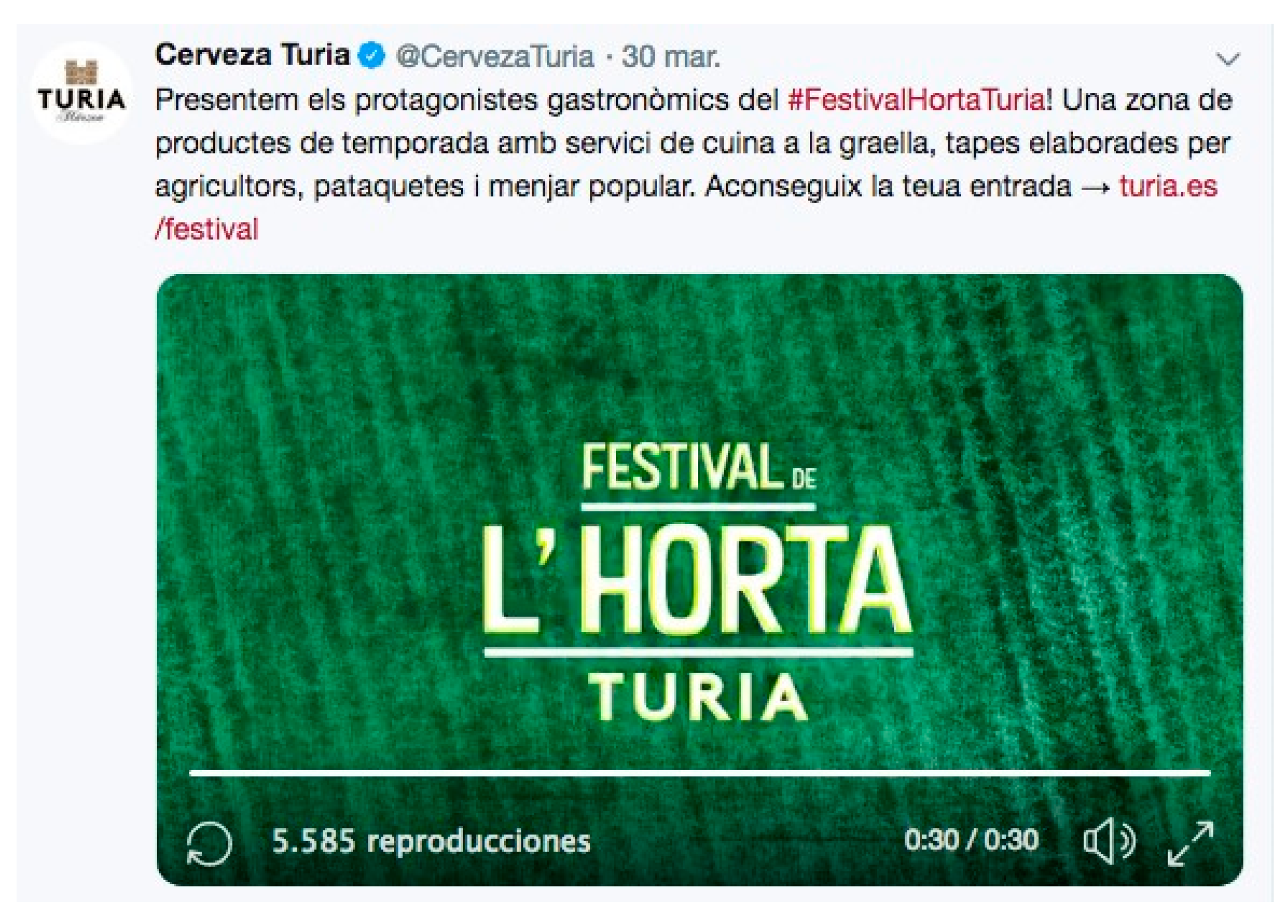Click the Cerveza Turia display name
Viewport: 1288px width, 924px height.
pyautogui.click(x=253, y=55)
